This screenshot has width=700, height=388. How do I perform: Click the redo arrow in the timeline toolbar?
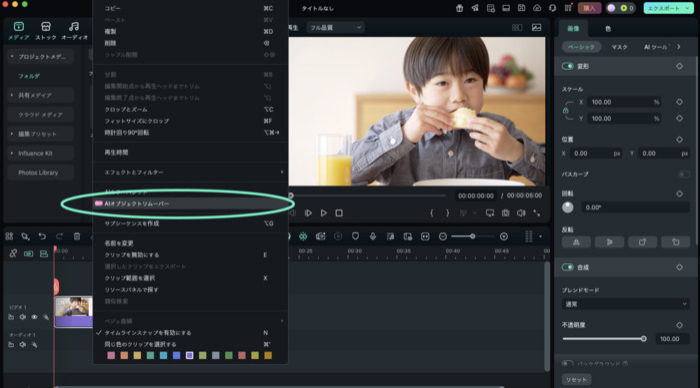[x=59, y=236]
